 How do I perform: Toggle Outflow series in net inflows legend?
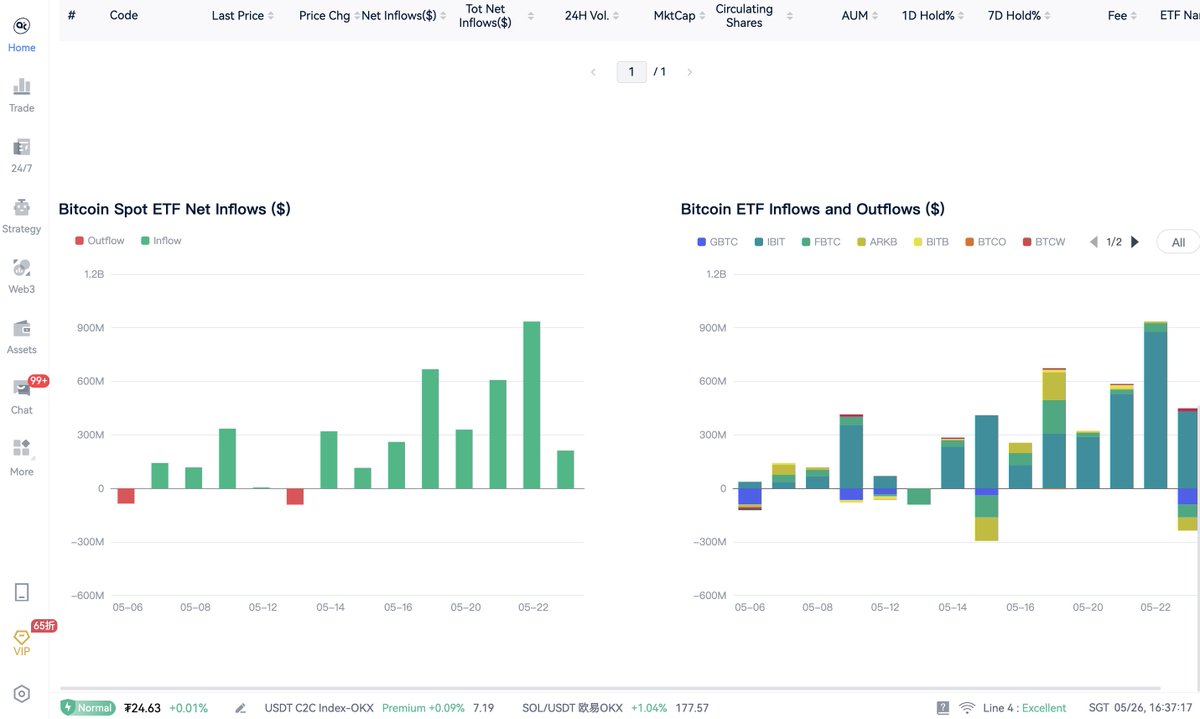100,241
